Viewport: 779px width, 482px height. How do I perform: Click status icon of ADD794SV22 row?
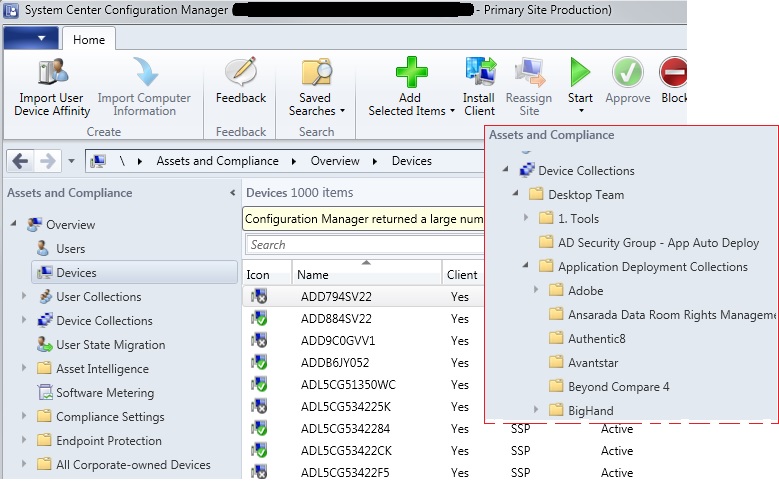click(259, 297)
